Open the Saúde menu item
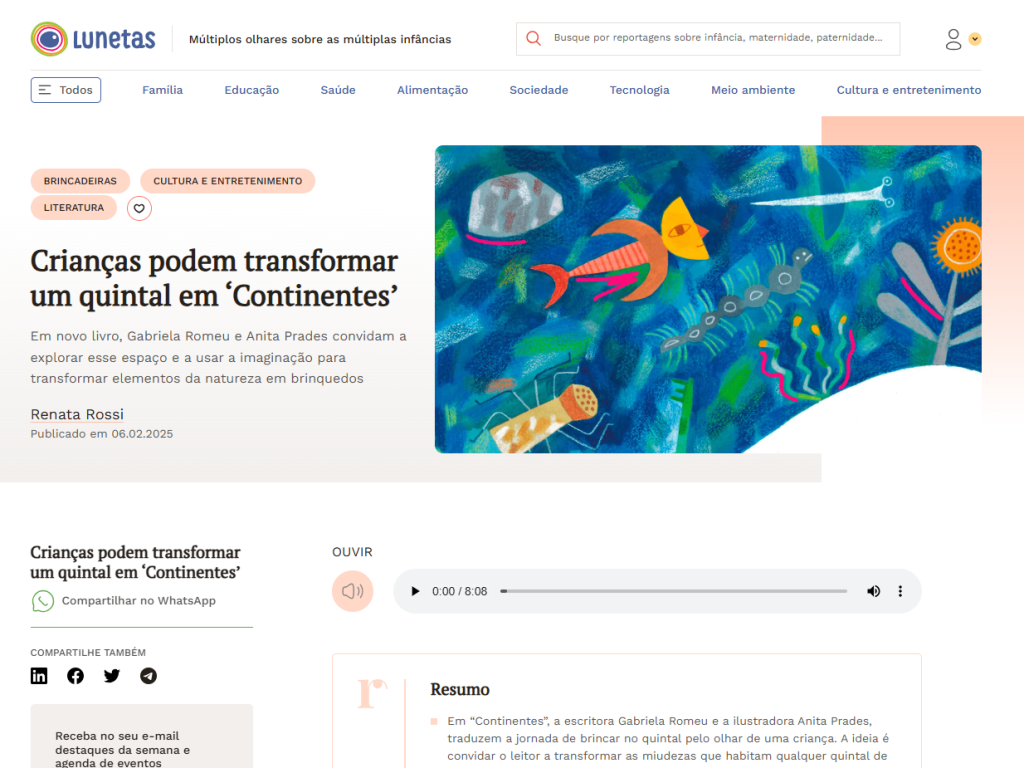This screenshot has height=768, width=1024. pyautogui.click(x=338, y=90)
